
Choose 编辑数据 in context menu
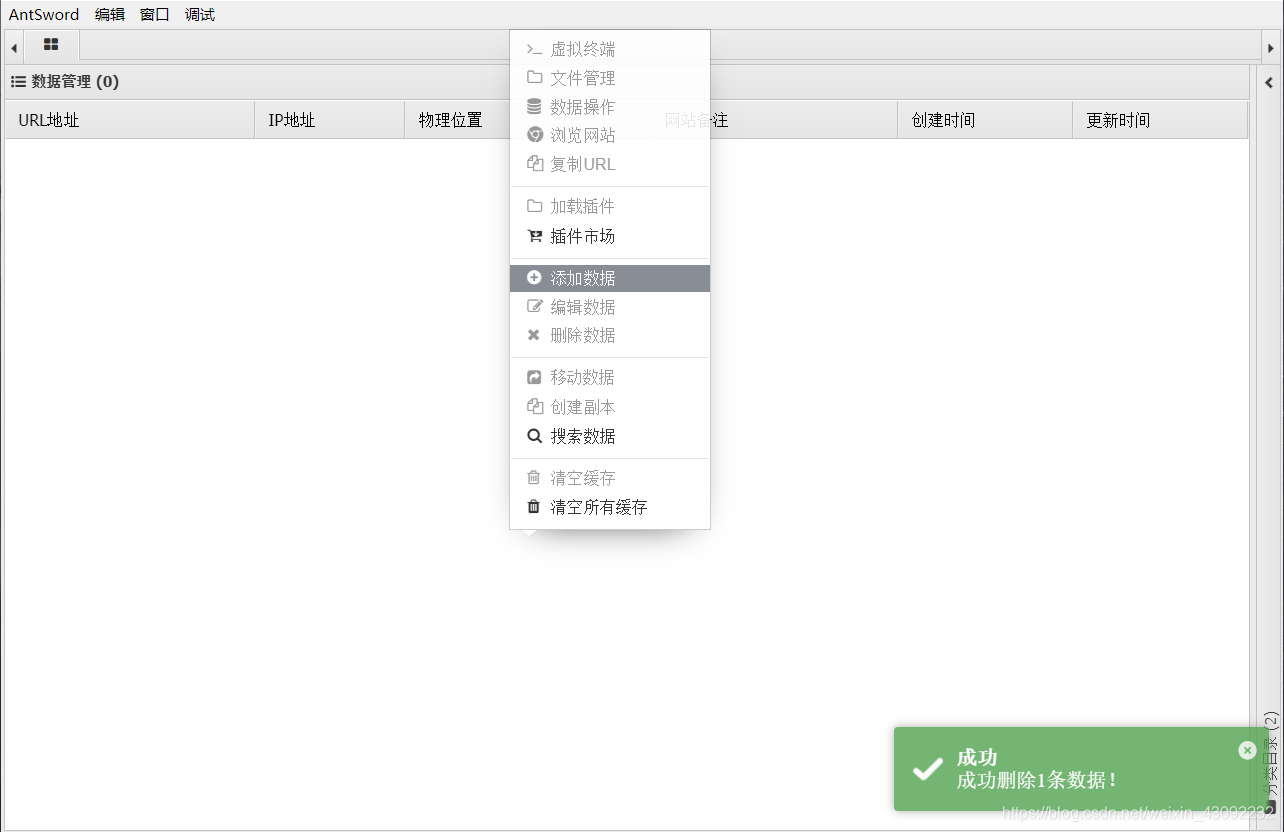[x=610, y=307]
